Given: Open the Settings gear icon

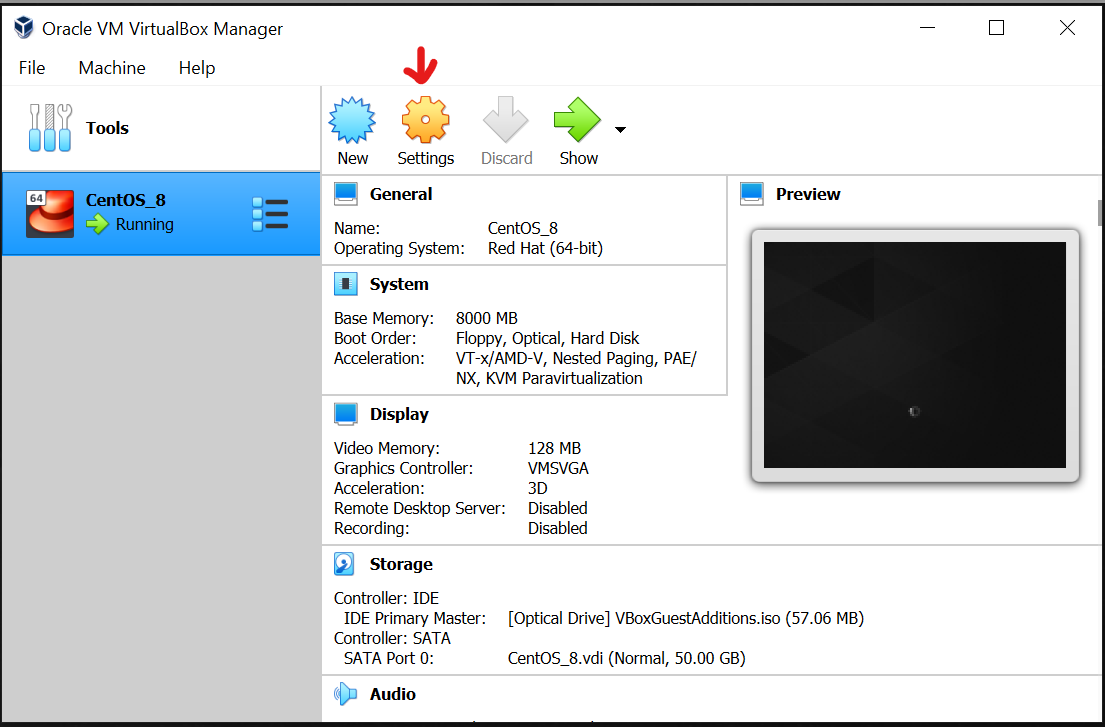Looking at the screenshot, I should coord(425,120).
